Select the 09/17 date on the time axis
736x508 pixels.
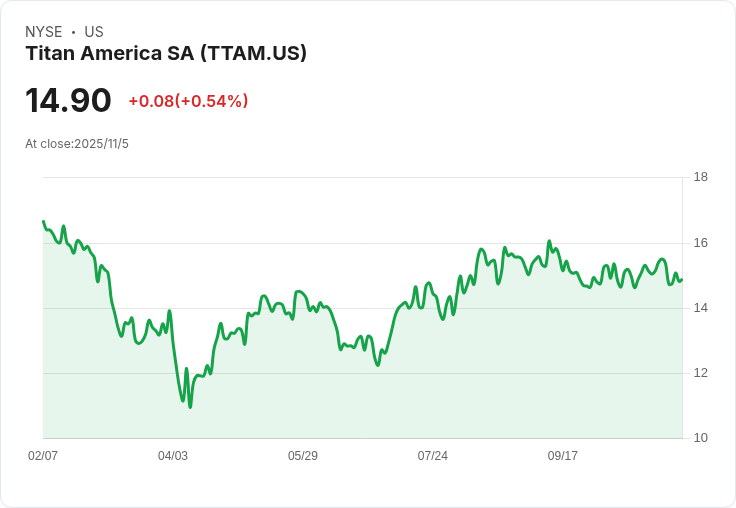pyautogui.click(x=563, y=456)
